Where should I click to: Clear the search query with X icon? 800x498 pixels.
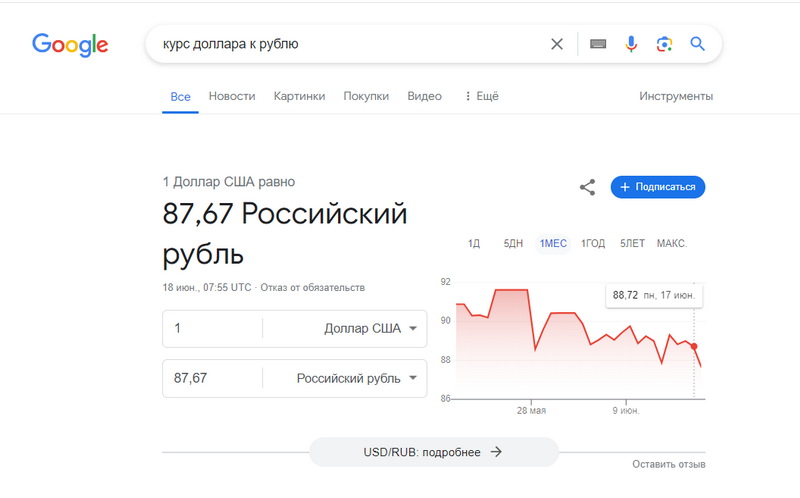(557, 44)
